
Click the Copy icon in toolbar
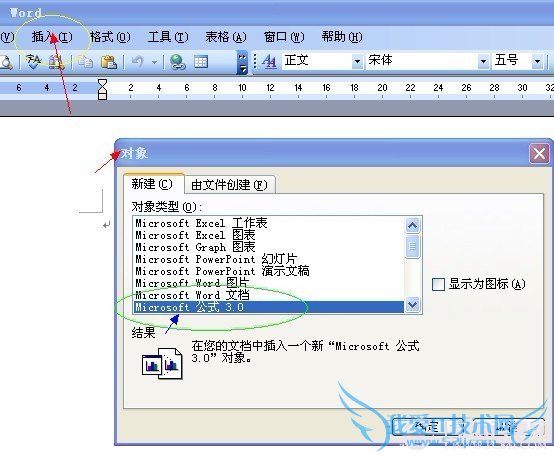click(85, 62)
